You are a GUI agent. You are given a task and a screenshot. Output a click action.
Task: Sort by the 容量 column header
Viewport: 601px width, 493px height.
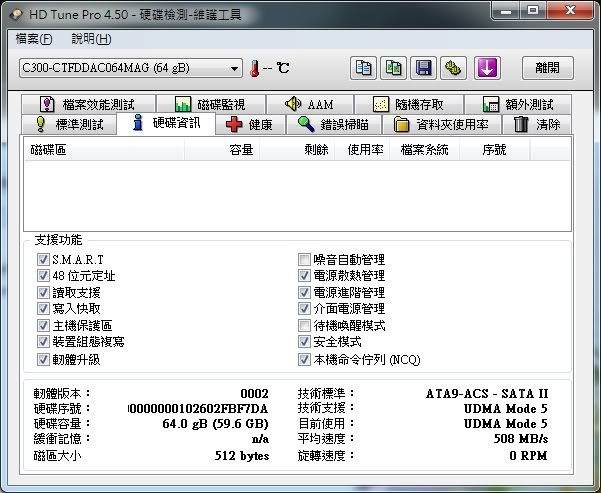coord(222,150)
